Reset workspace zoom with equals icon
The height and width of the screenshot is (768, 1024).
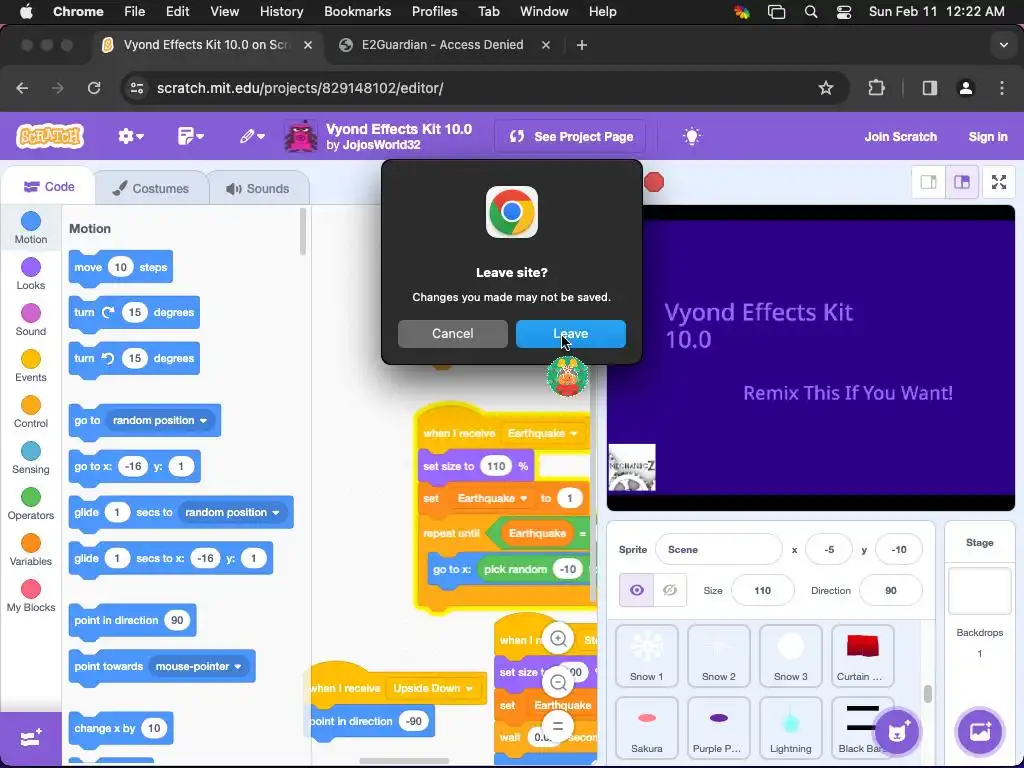(x=558, y=726)
